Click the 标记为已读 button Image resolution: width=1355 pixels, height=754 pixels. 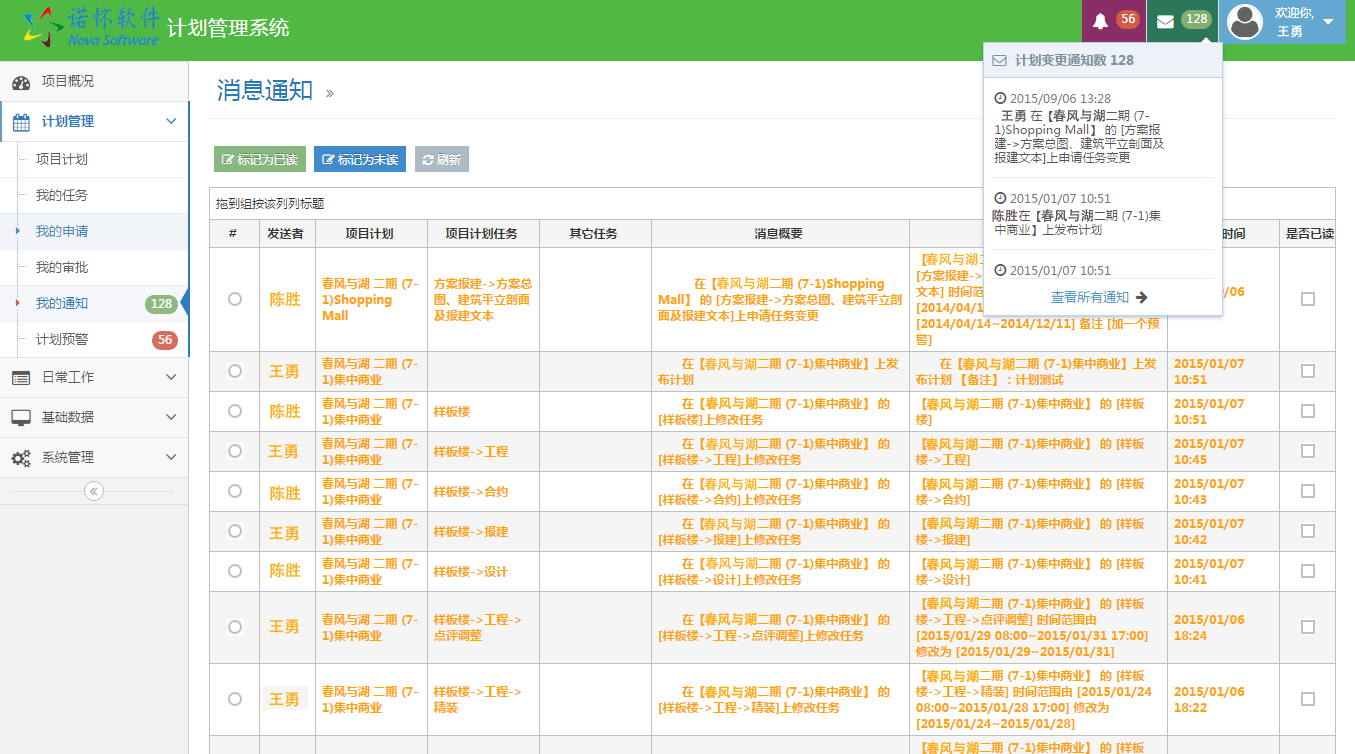pyautogui.click(x=259, y=159)
